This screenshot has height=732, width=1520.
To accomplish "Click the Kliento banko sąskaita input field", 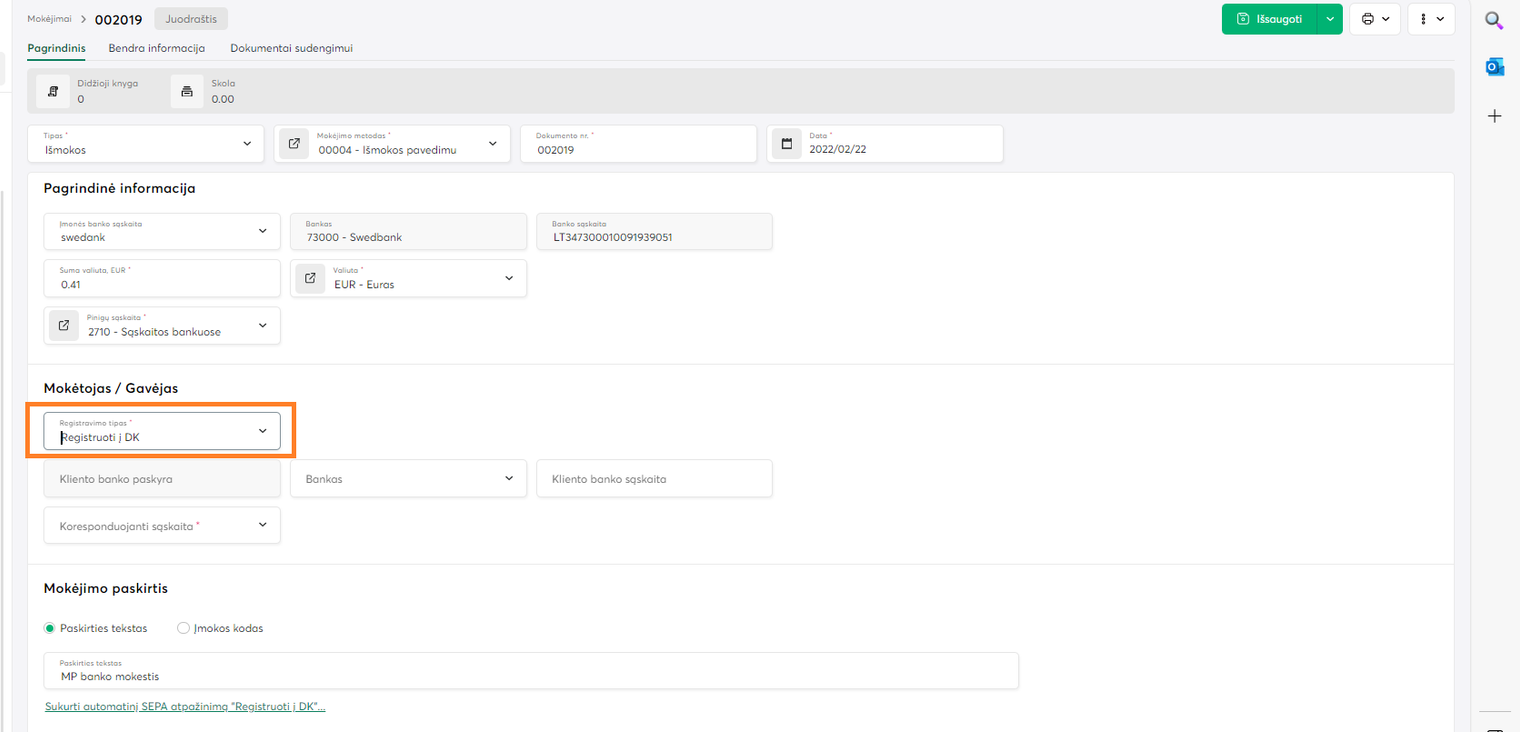I will (x=654, y=479).
